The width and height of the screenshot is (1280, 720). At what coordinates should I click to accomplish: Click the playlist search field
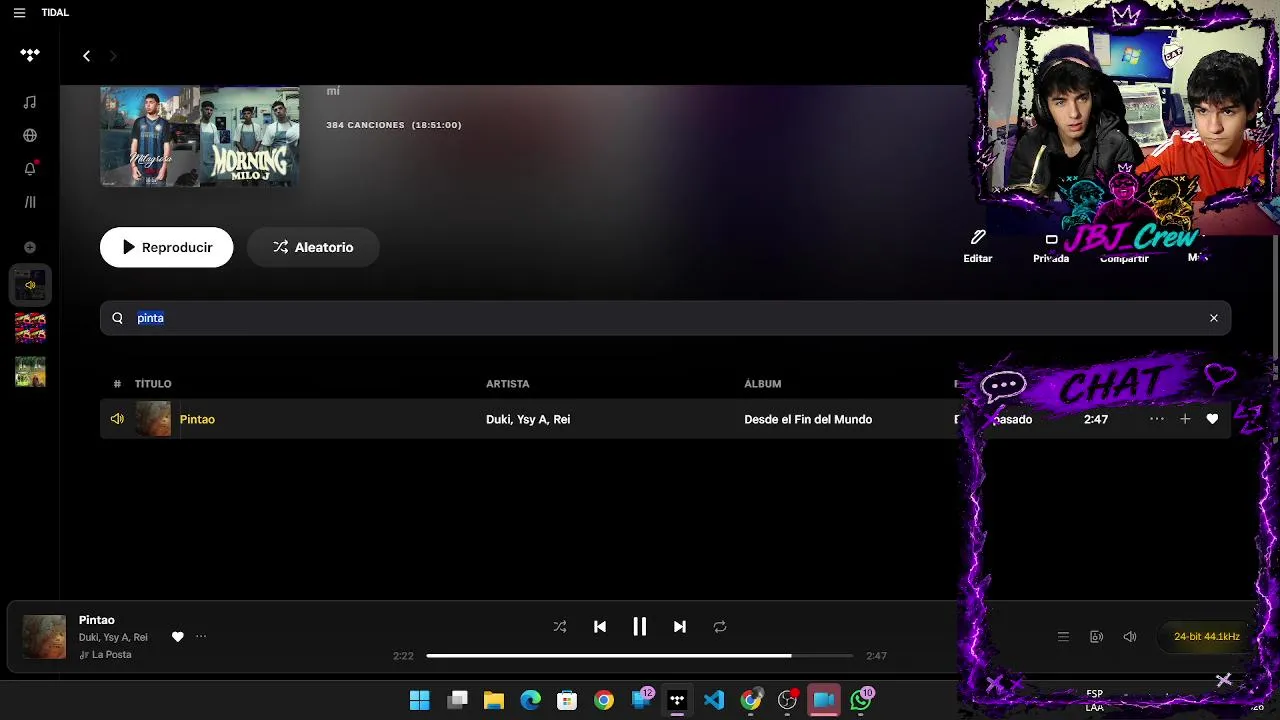click(x=665, y=318)
